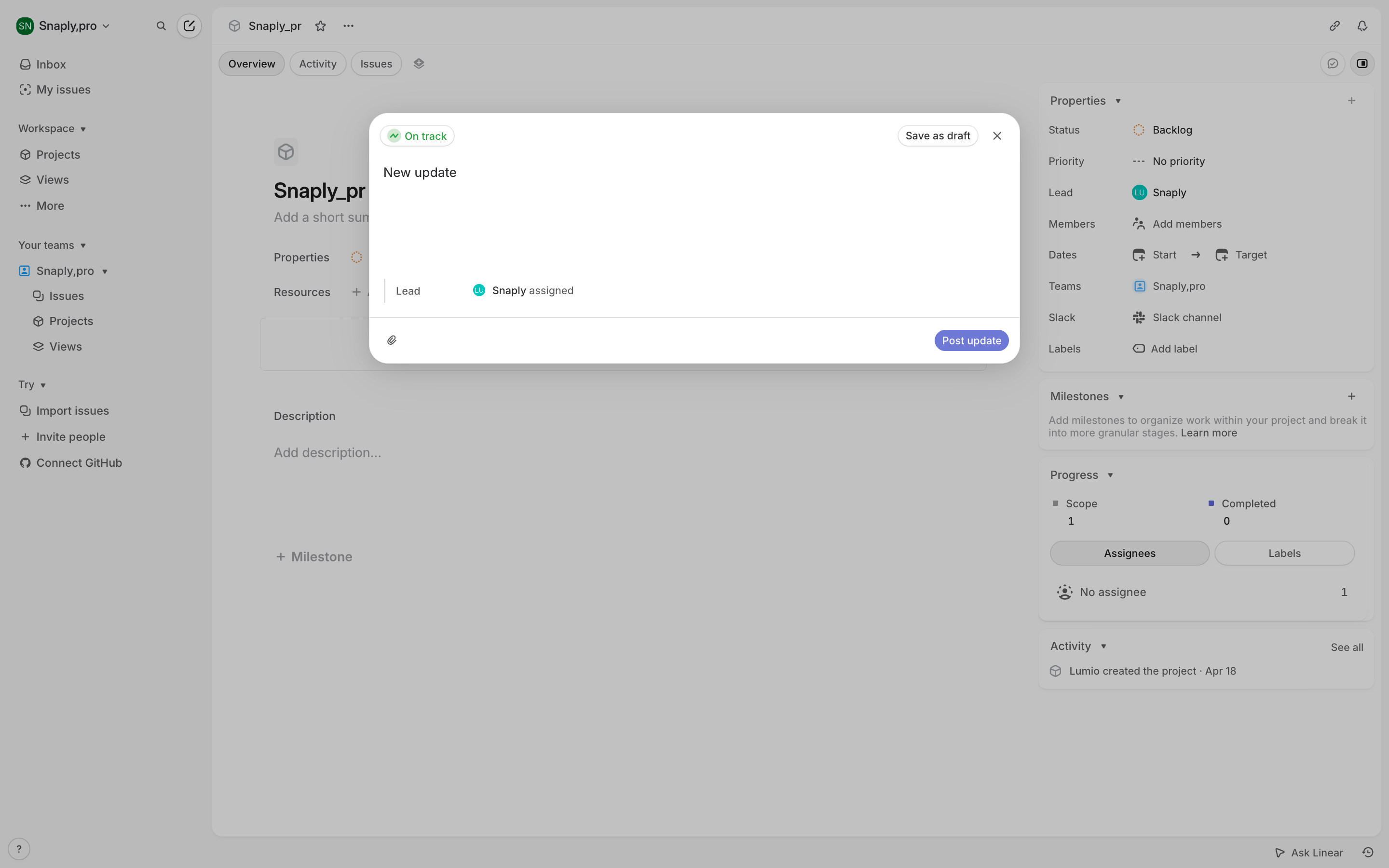Open team Views under Snaply,pro
Image resolution: width=1389 pixels, height=868 pixels.
tap(57, 347)
